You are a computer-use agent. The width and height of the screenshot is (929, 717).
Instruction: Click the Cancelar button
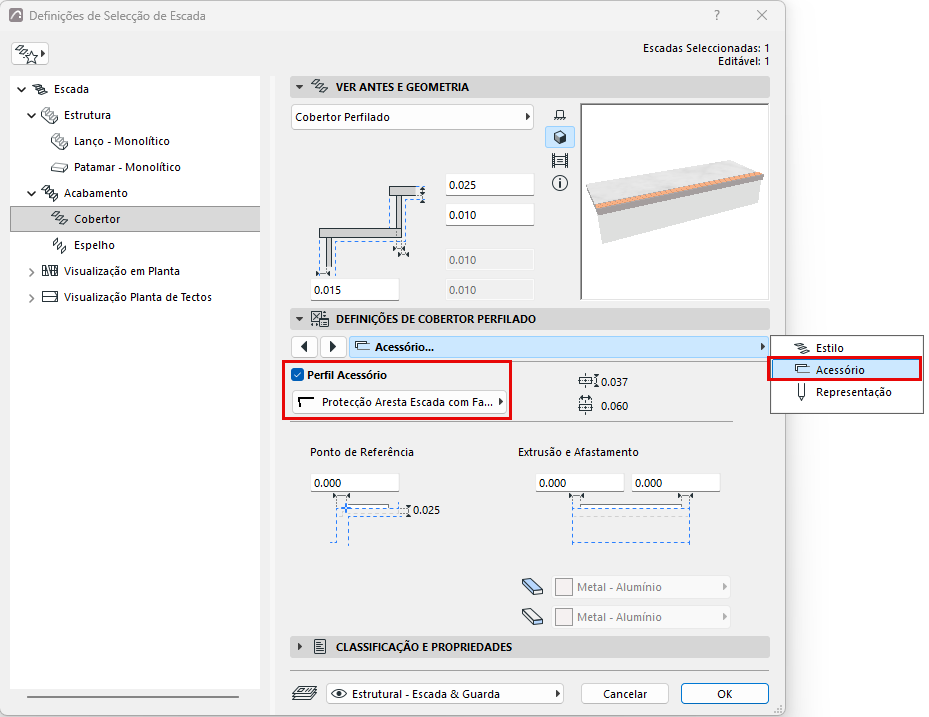click(x=624, y=693)
